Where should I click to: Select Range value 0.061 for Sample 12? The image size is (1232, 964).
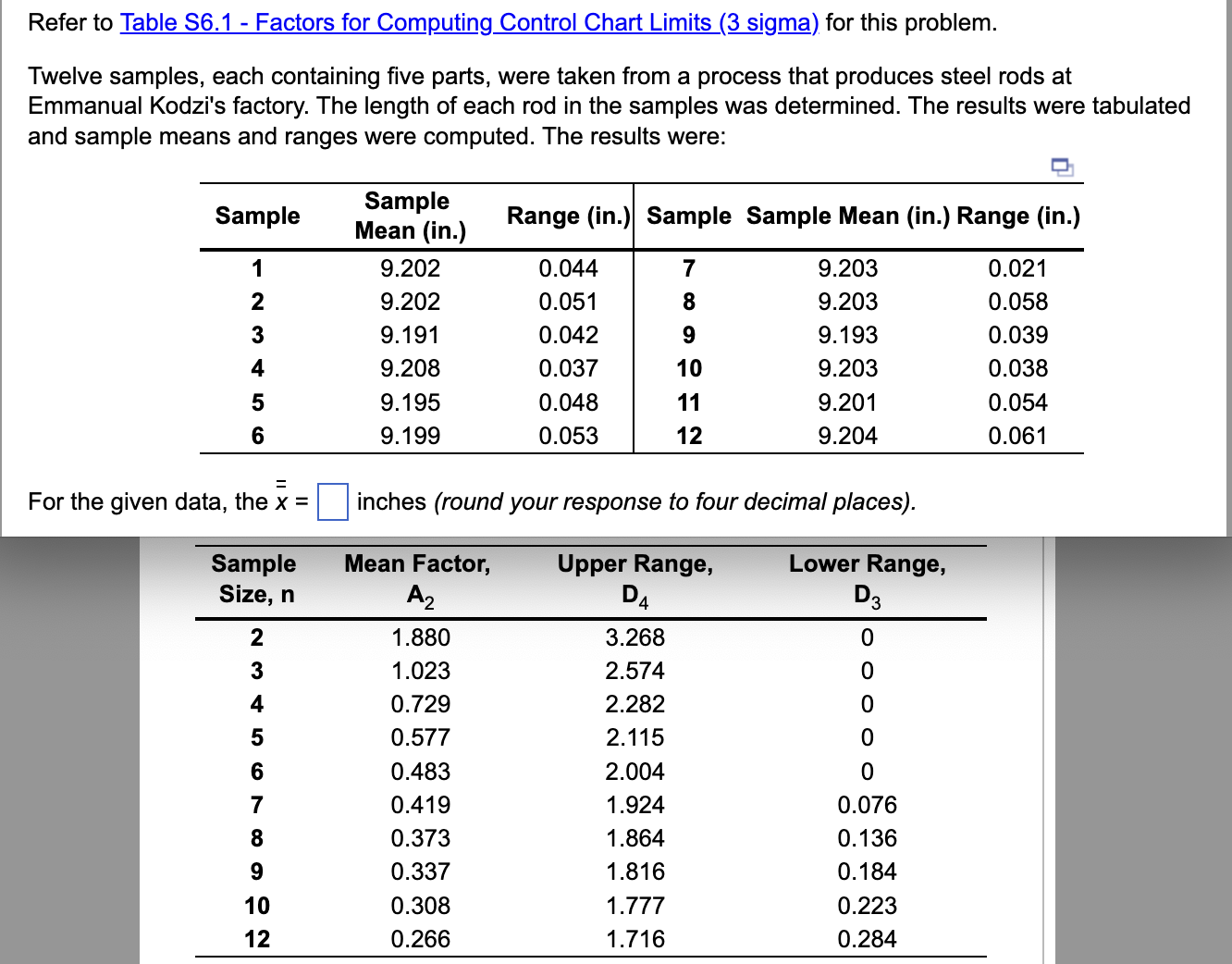click(x=1018, y=435)
